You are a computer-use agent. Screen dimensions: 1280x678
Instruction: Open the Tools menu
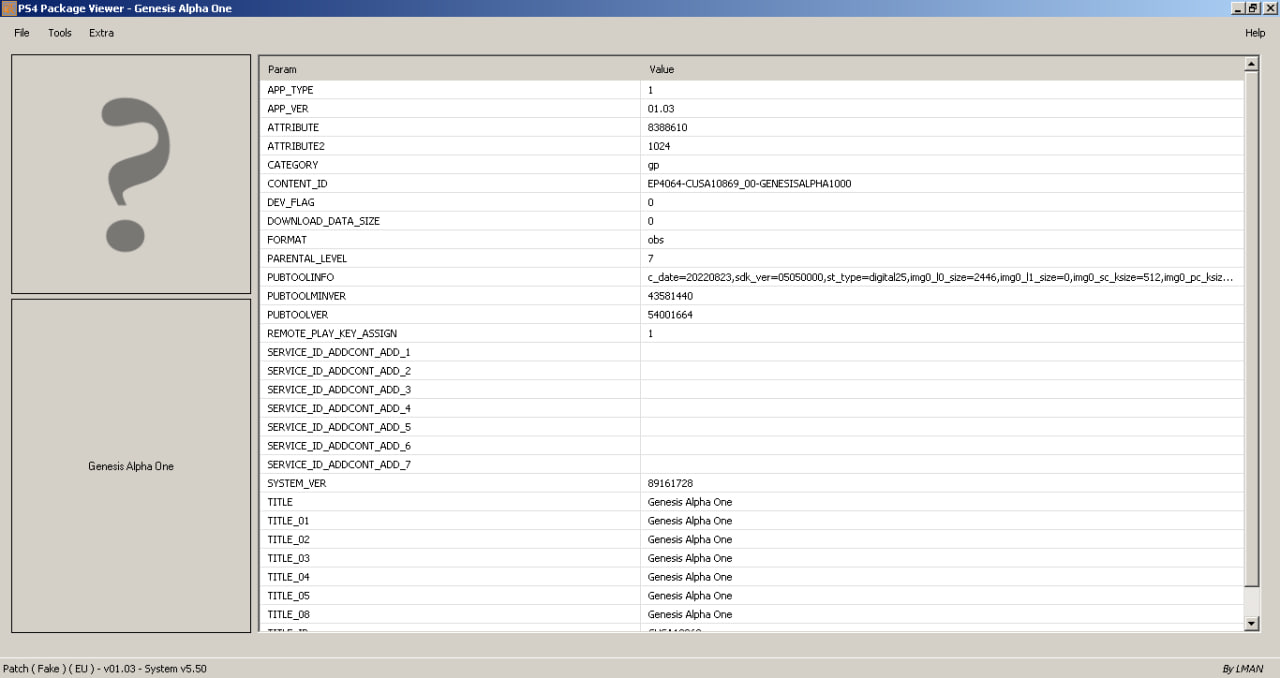coord(60,33)
